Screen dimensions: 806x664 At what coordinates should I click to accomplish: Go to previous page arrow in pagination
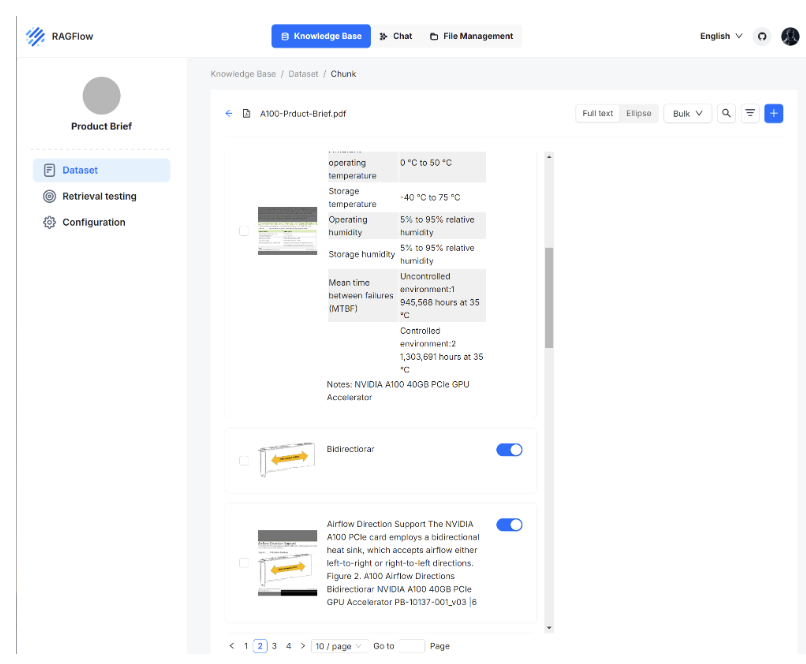tap(232, 646)
